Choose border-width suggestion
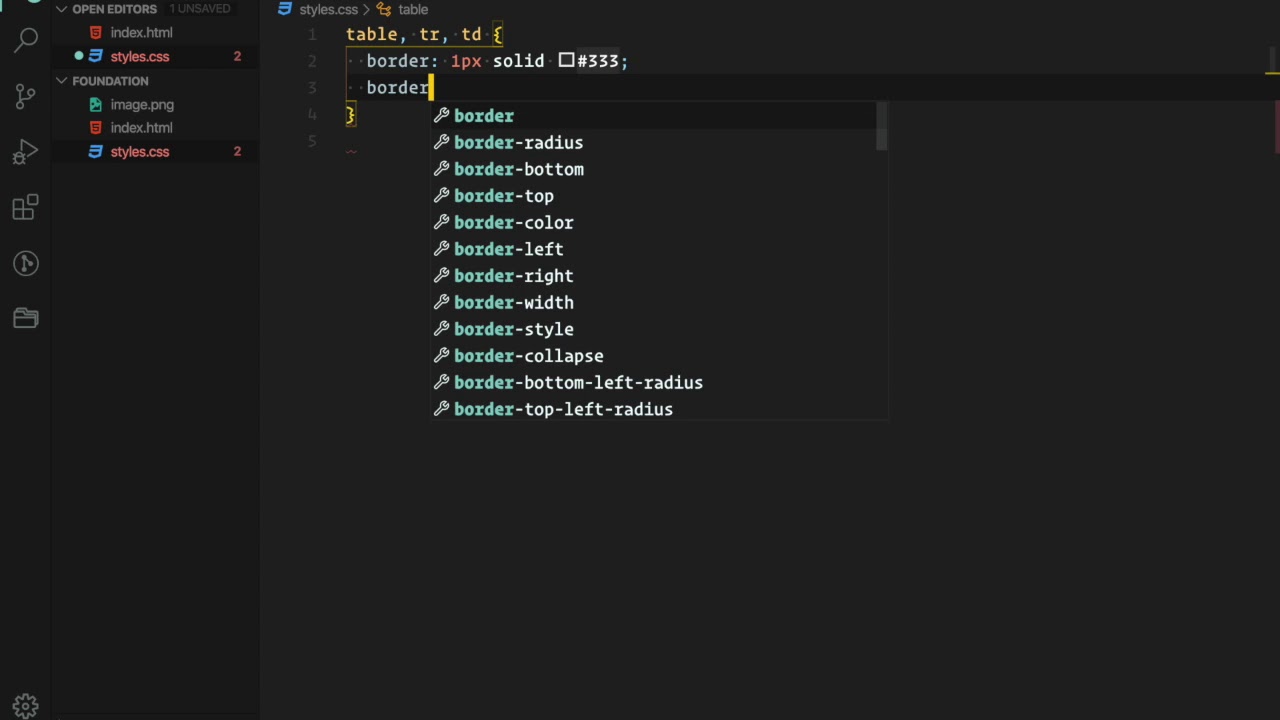Image resolution: width=1280 pixels, height=720 pixels. tap(660, 303)
